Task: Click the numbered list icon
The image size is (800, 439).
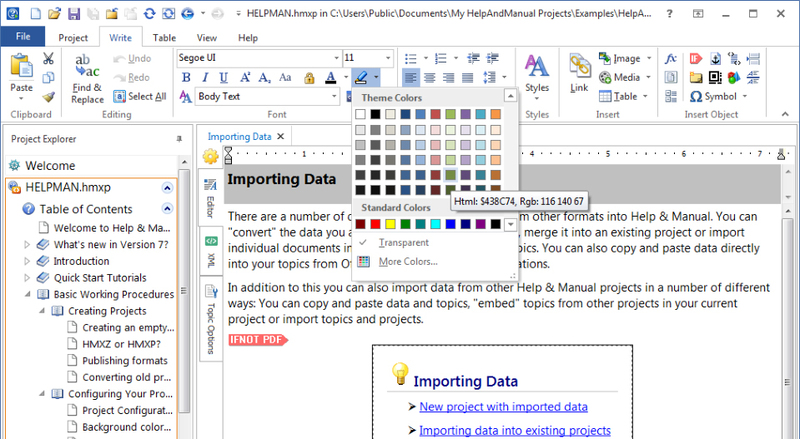Action: pyautogui.click(x=441, y=59)
